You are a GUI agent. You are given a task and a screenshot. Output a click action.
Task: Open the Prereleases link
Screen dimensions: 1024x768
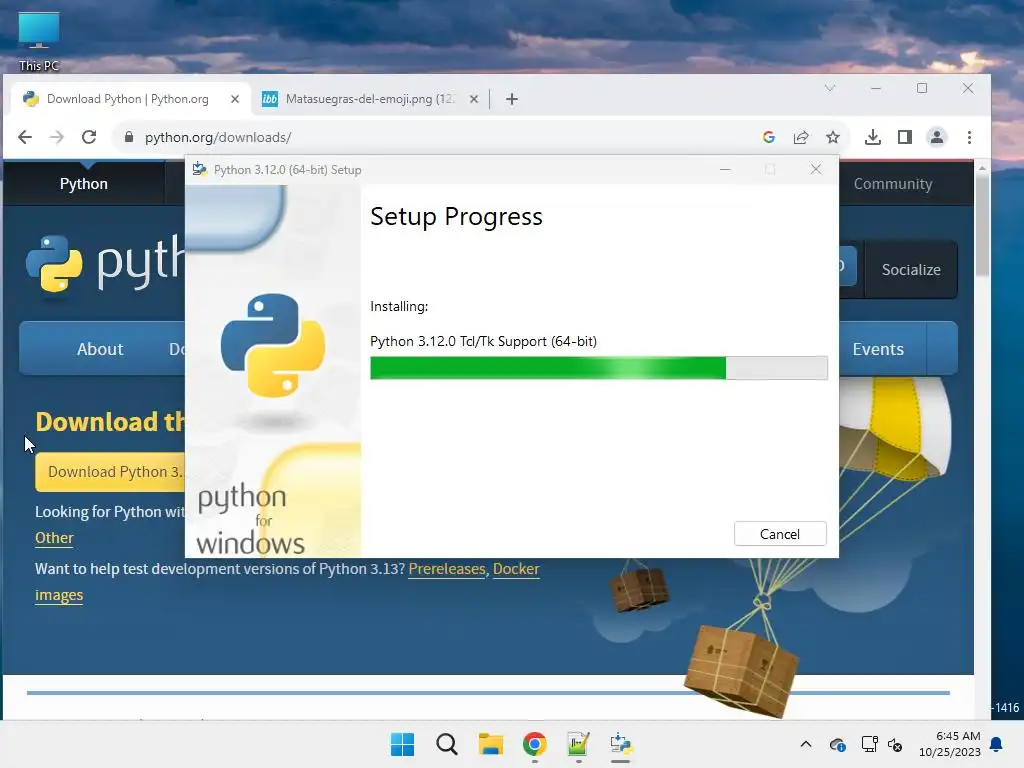point(447,569)
